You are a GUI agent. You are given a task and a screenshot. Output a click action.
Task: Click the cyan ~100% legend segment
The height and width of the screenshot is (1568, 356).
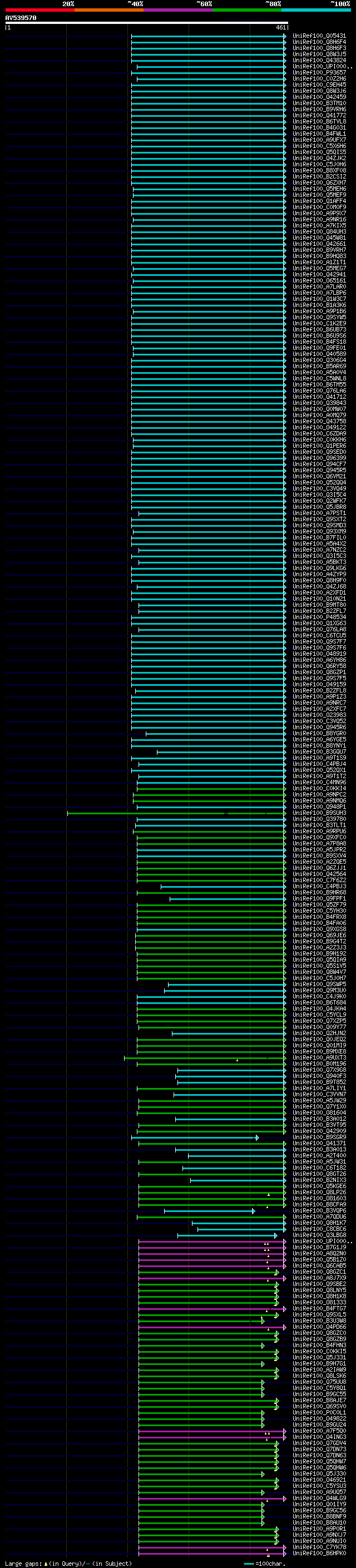pos(316,10)
